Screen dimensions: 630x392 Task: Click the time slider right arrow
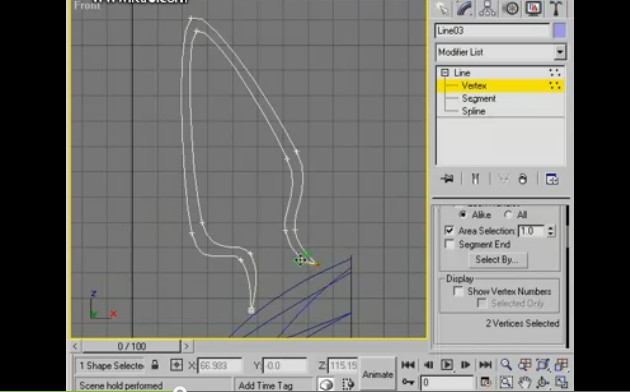pos(186,346)
